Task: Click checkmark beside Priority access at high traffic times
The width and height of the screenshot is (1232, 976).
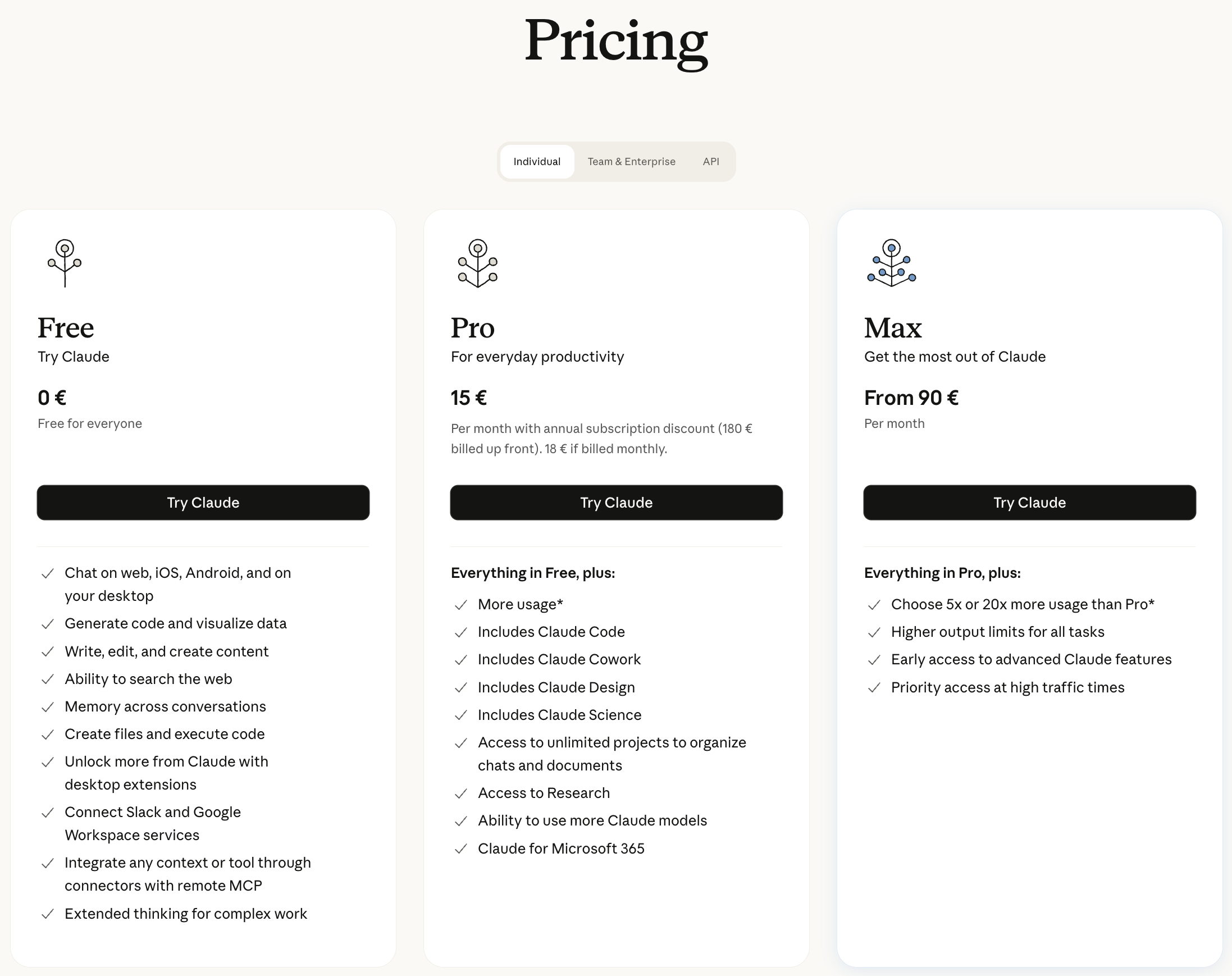Action: (x=874, y=688)
